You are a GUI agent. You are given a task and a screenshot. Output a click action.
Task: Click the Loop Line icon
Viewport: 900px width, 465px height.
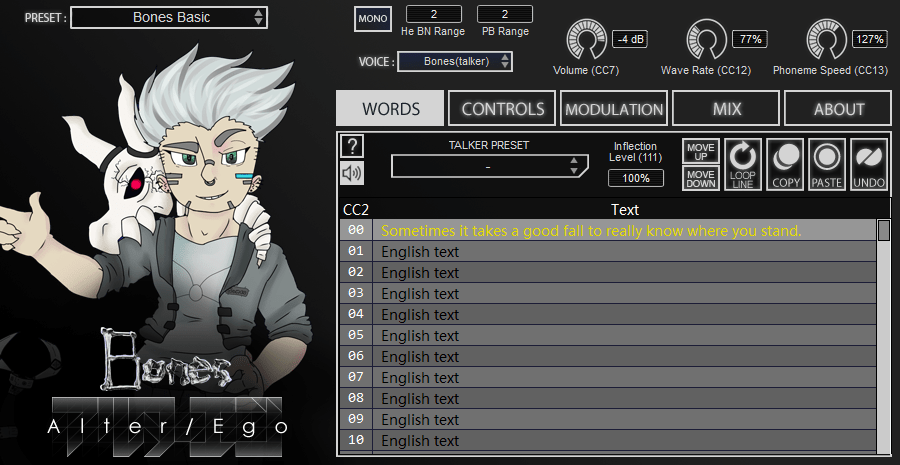743,164
